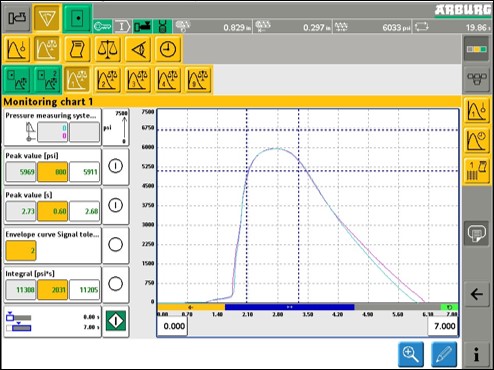Click the blue magnifier zoom button
The image size is (494, 370).
click(411, 354)
